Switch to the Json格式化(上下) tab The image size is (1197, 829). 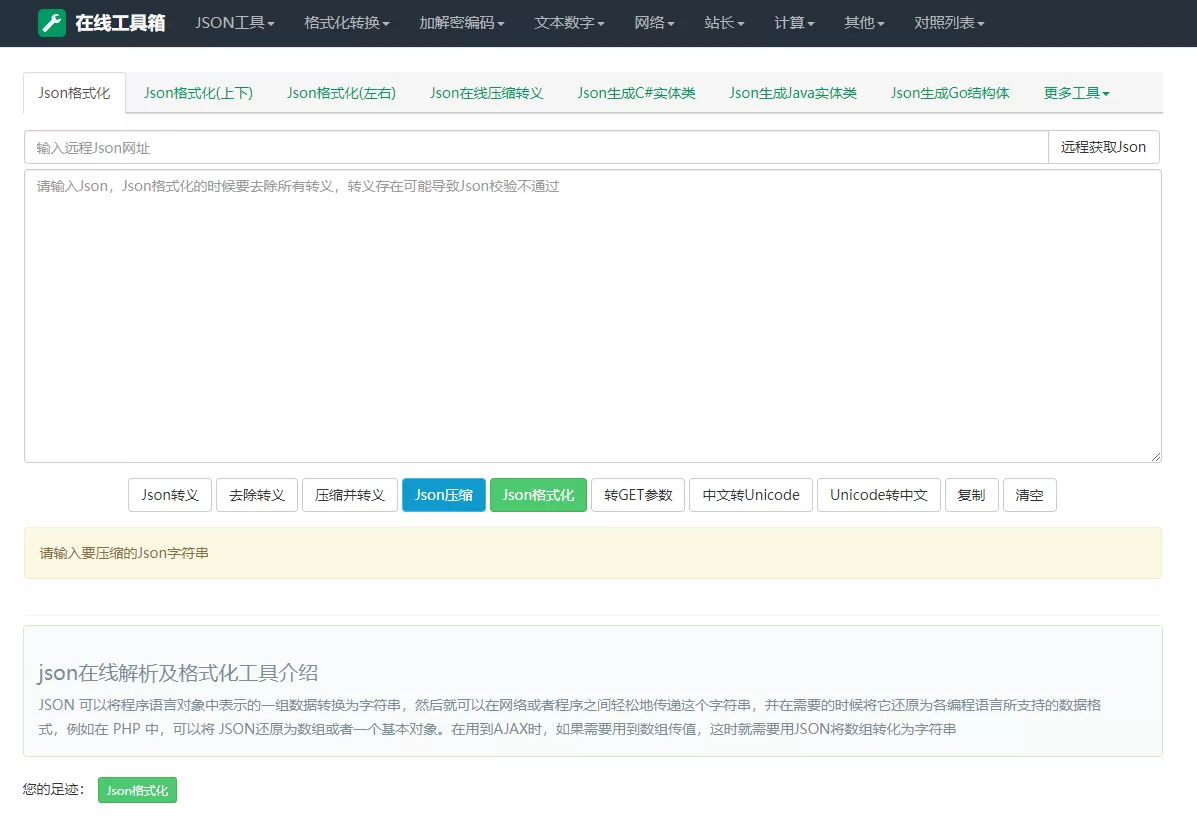tap(198, 92)
